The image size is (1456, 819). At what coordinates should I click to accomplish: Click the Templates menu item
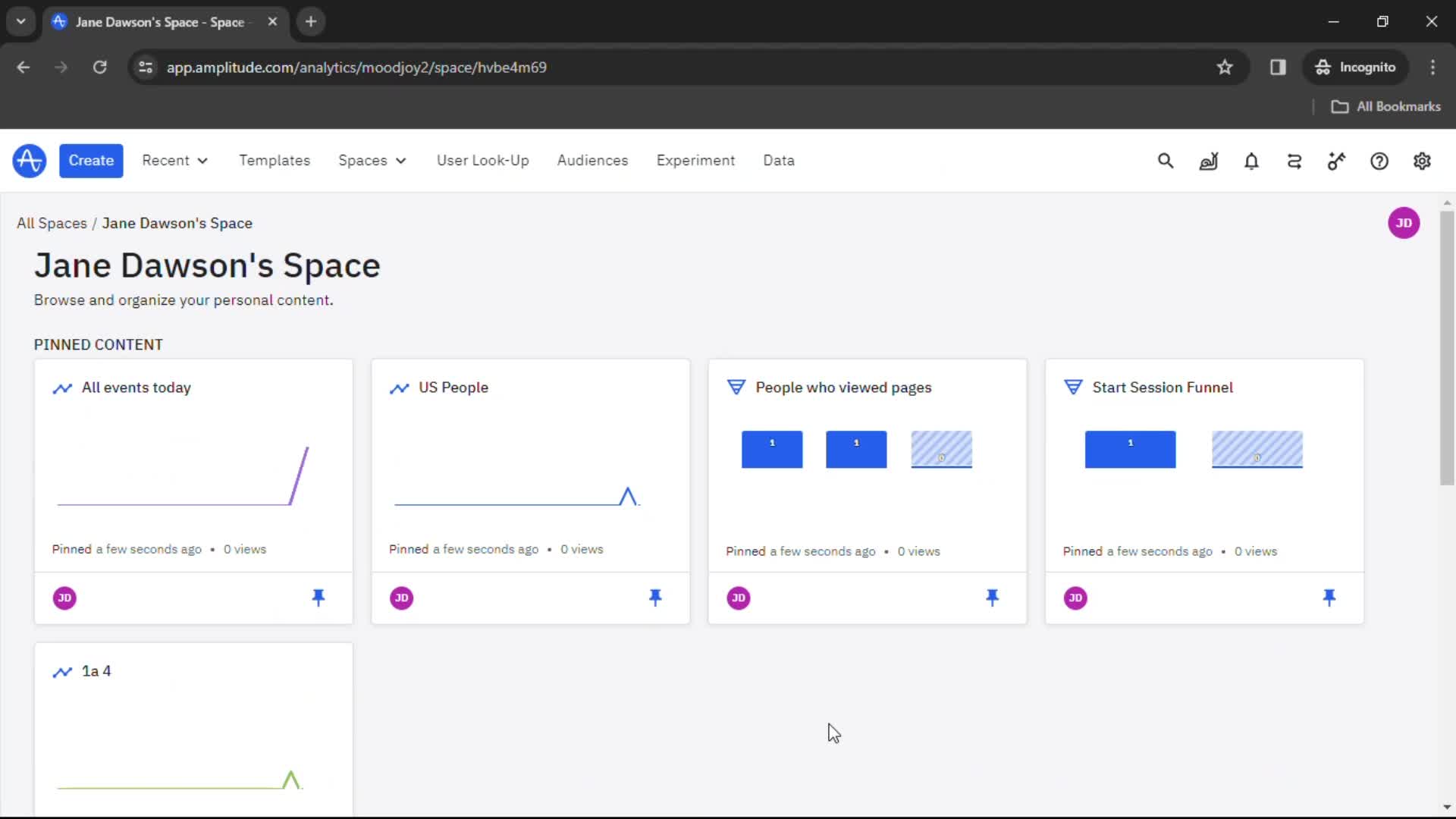[x=275, y=161]
